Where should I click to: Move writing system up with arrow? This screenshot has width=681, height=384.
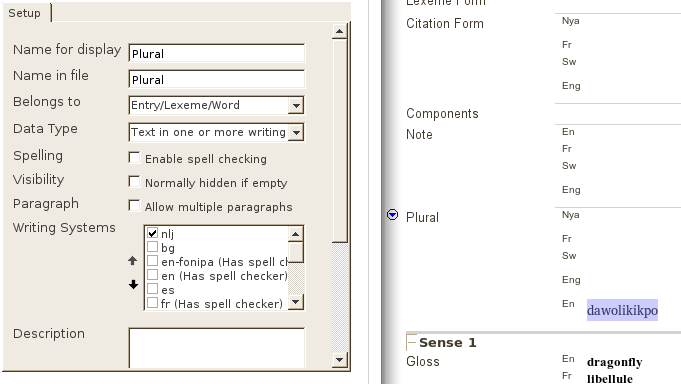tap(133, 261)
